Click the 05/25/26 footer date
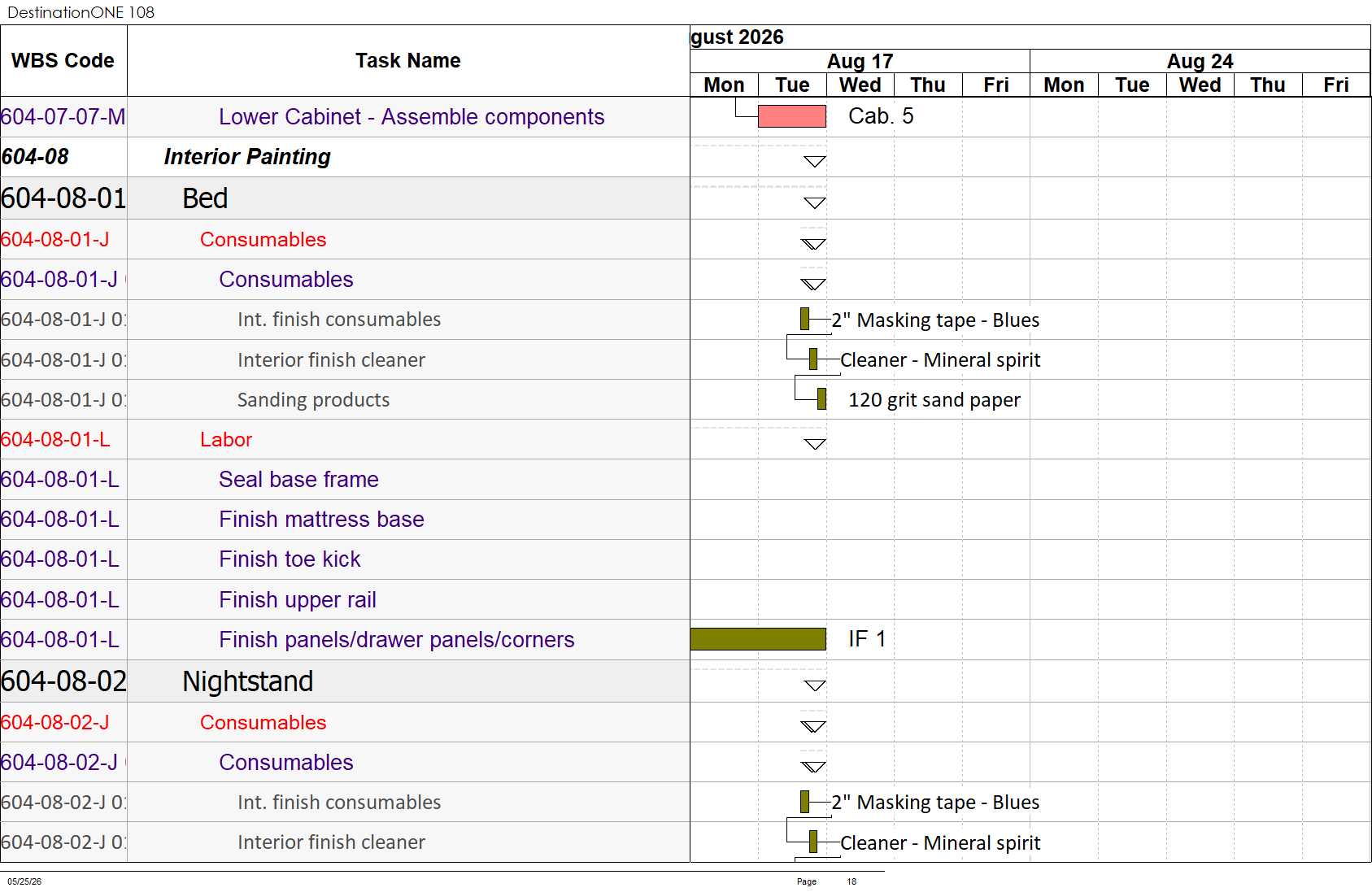The width and height of the screenshot is (1372, 892). point(24,881)
